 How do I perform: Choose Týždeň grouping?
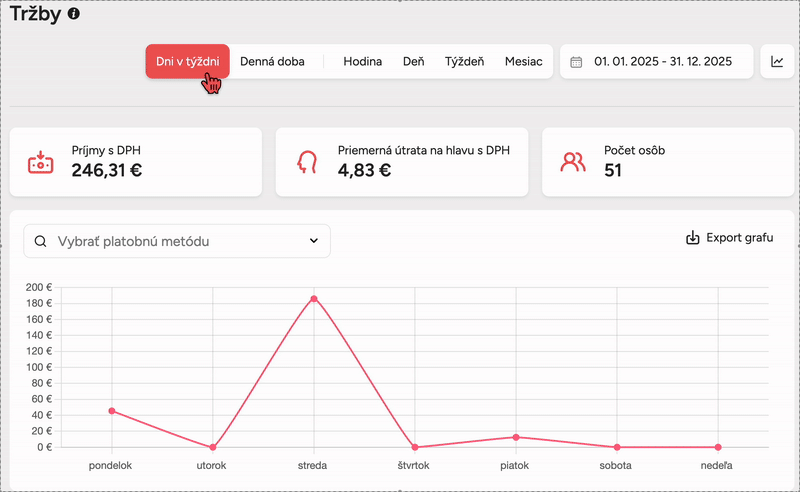(464, 61)
